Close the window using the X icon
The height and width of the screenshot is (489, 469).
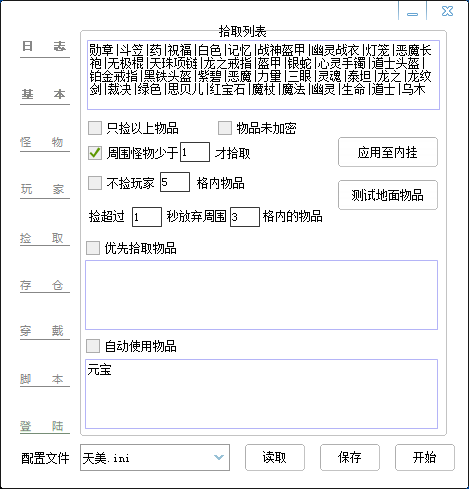(447, 11)
